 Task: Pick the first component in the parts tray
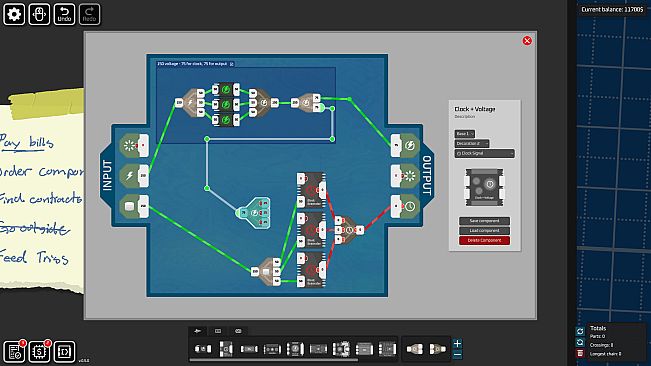coord(203,349)
